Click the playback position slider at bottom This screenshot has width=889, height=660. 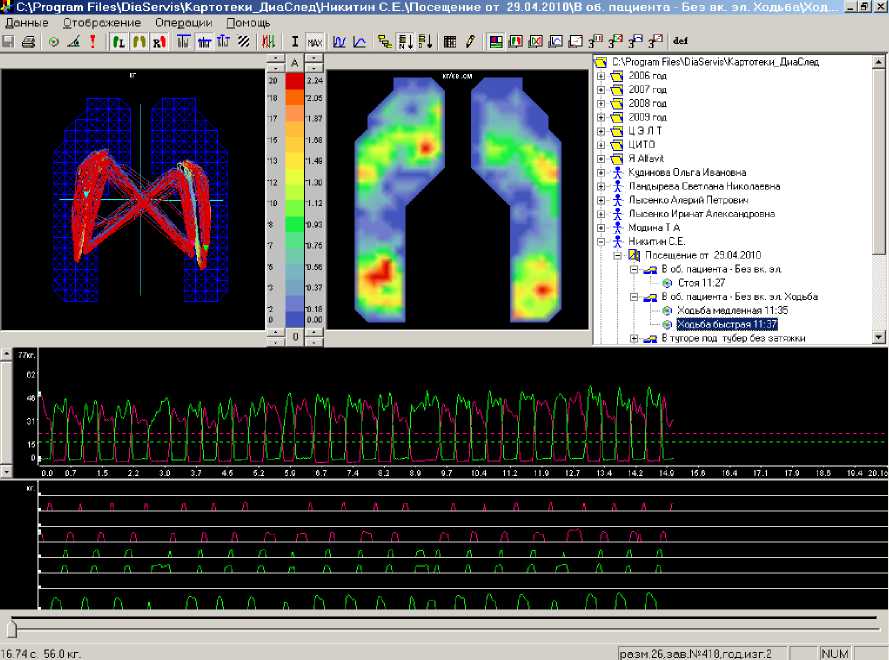[12, 629]
